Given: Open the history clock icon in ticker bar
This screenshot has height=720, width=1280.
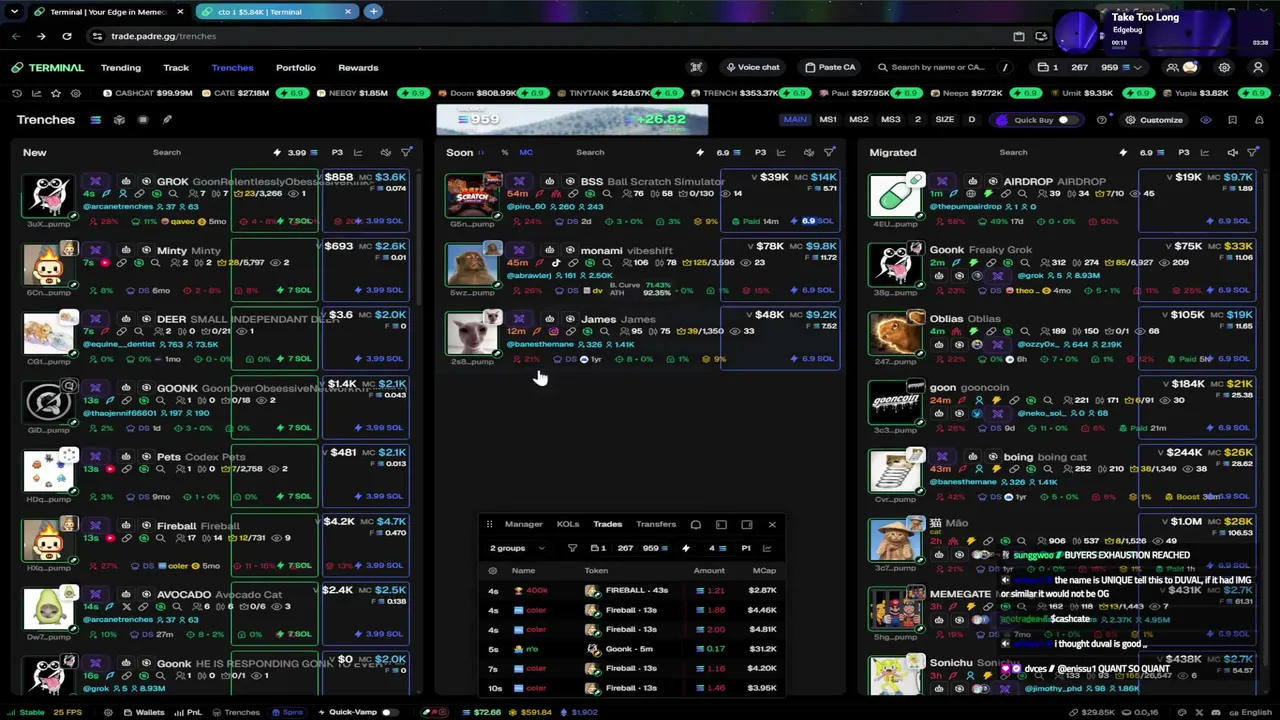Looking at the screenshot, I should point(17,93).
